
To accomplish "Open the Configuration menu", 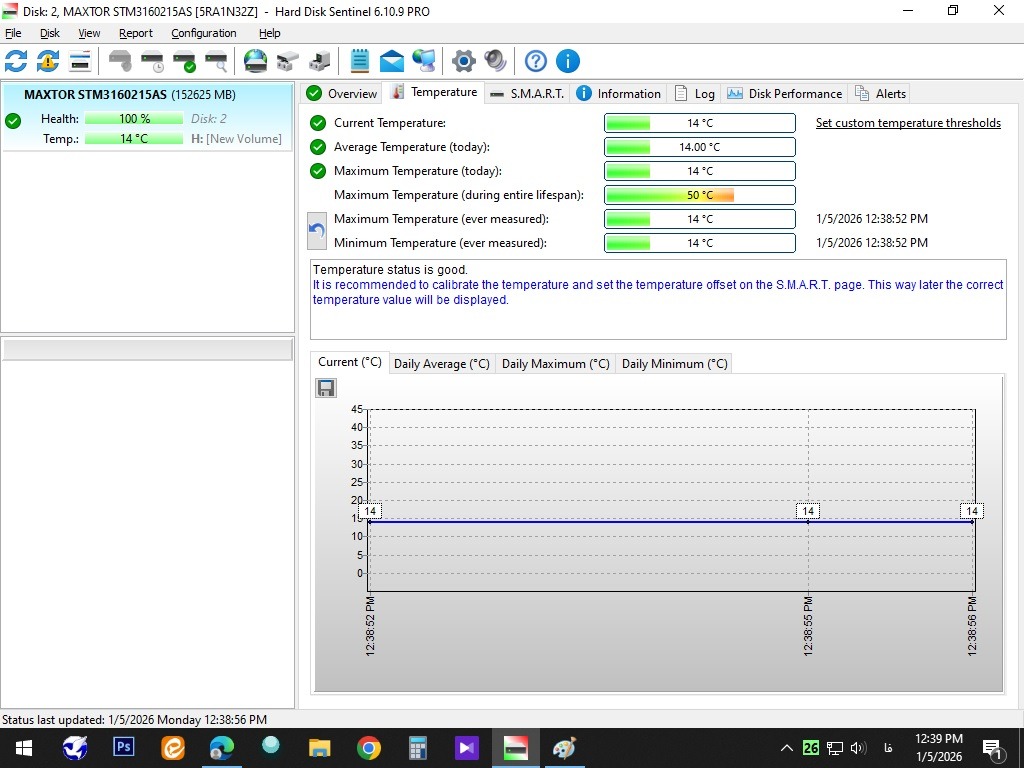I will click(x=203, y=33).
